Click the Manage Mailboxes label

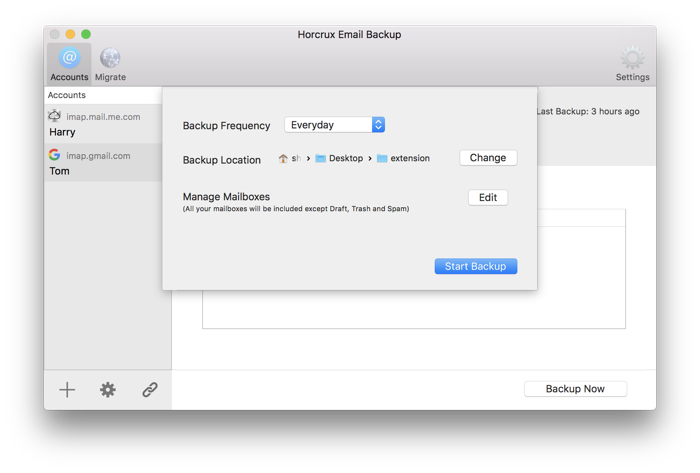(226, 197)
